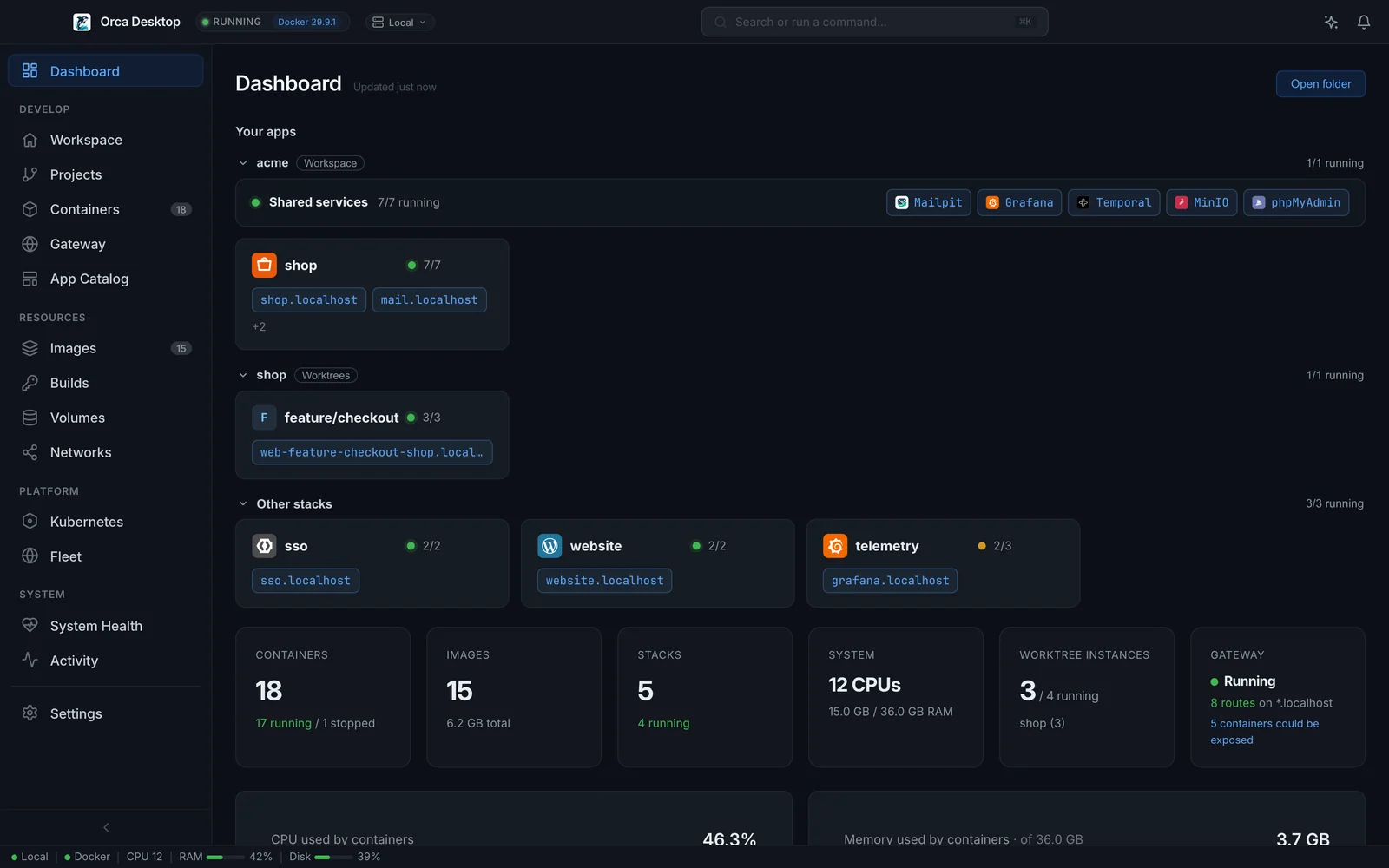
Task: Open App Catalog in sidebar
Action: point(105,279)
